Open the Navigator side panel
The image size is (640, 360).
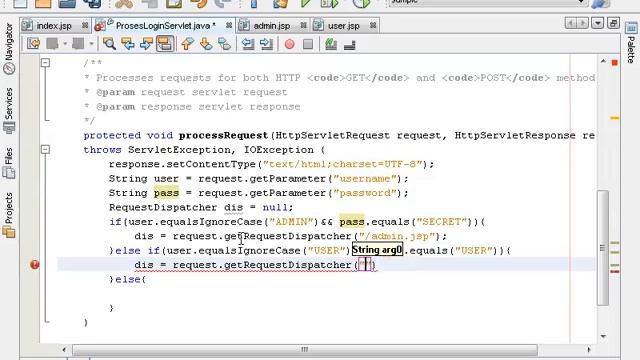point(9,49)
